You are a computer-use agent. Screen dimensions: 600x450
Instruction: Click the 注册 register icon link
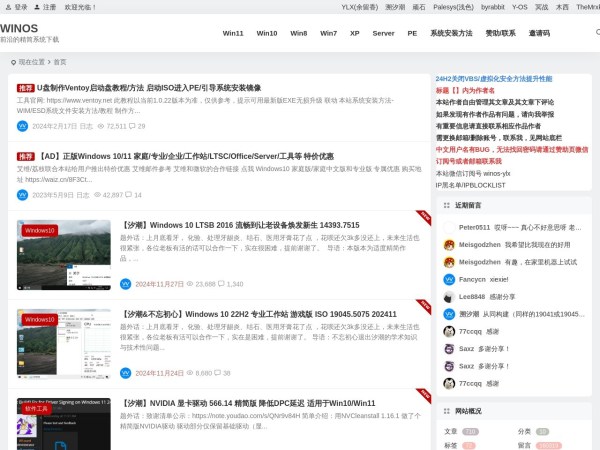(x=38, y=6)
